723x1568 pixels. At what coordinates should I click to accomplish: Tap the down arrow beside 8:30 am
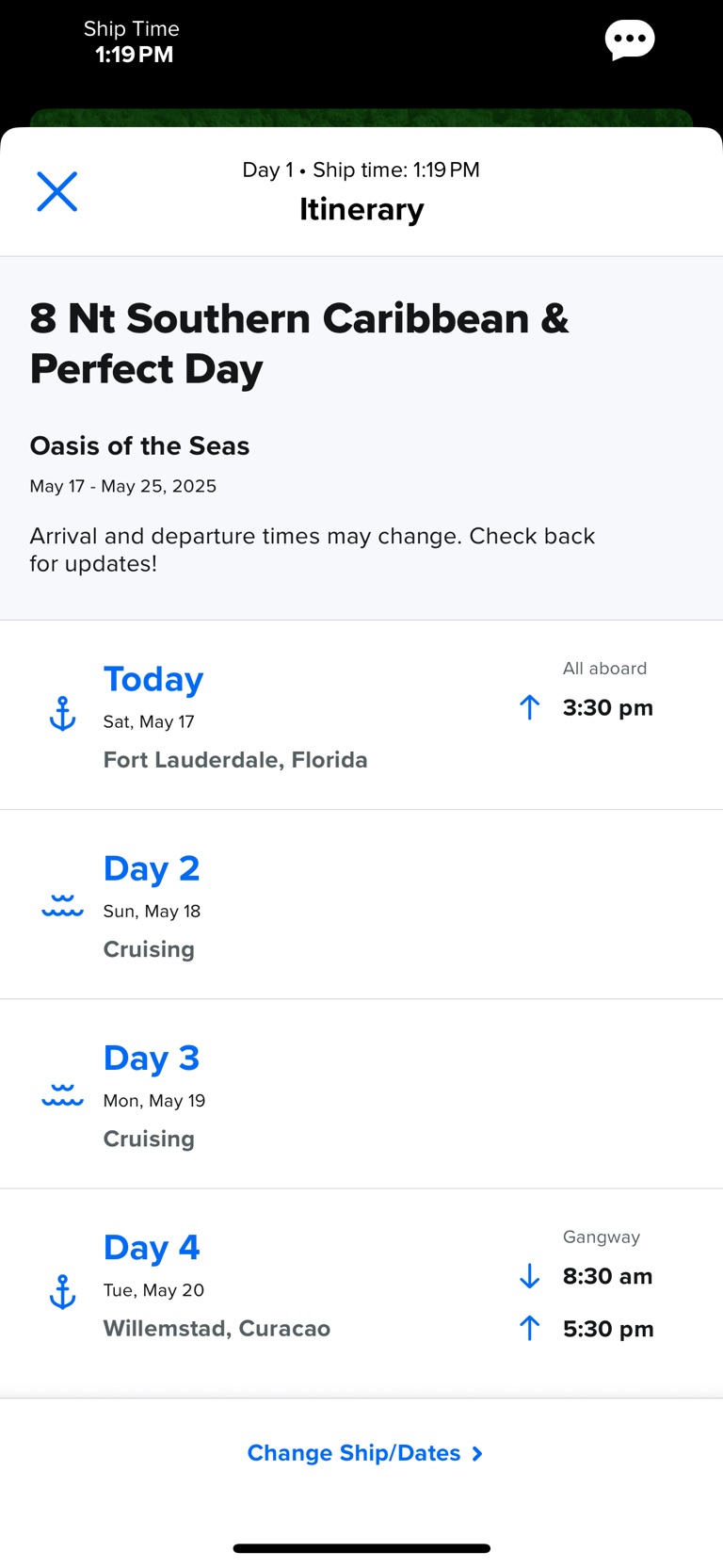[x=529, y=1276]
